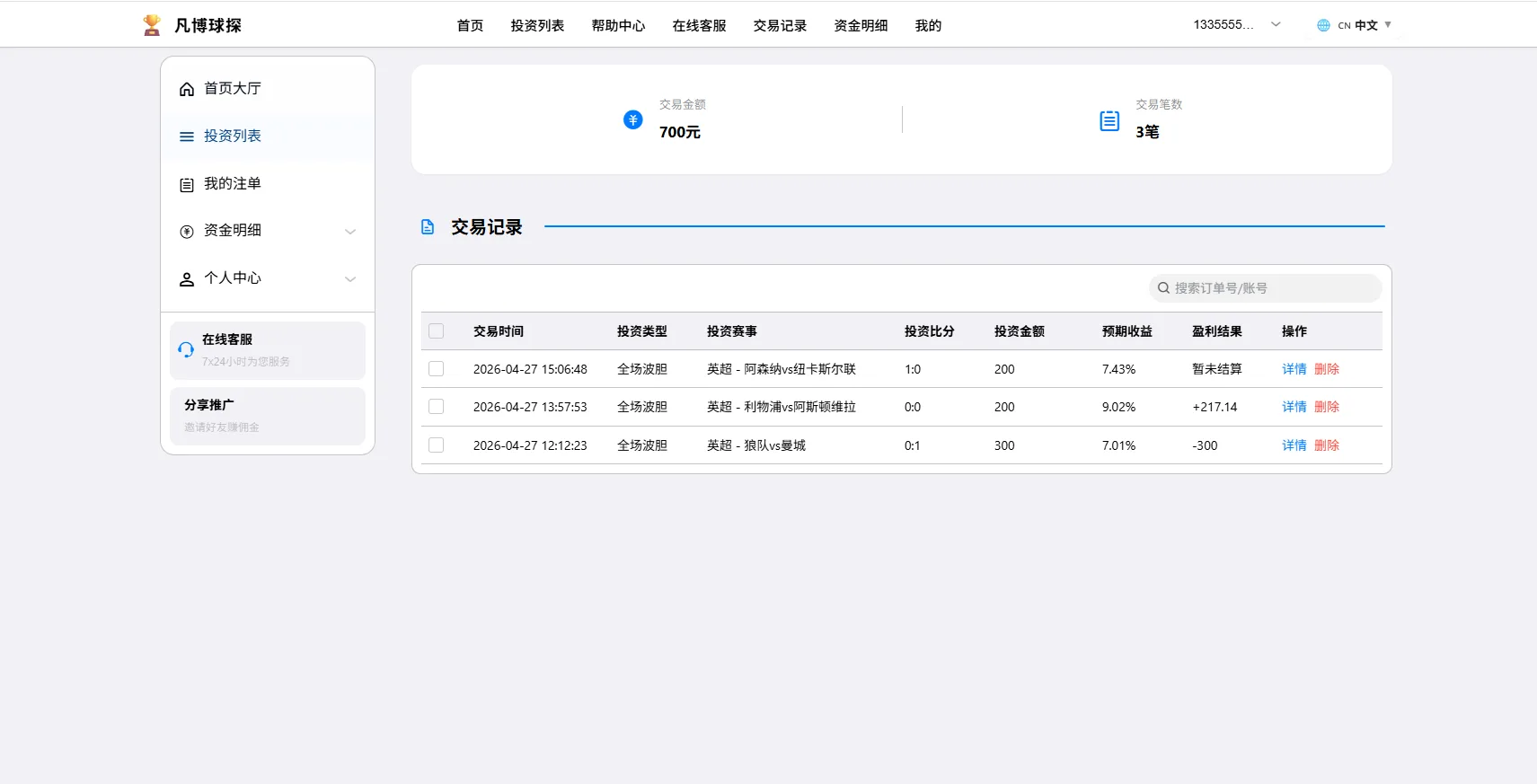Select 投资列表 in sidebar

[268, 137]
